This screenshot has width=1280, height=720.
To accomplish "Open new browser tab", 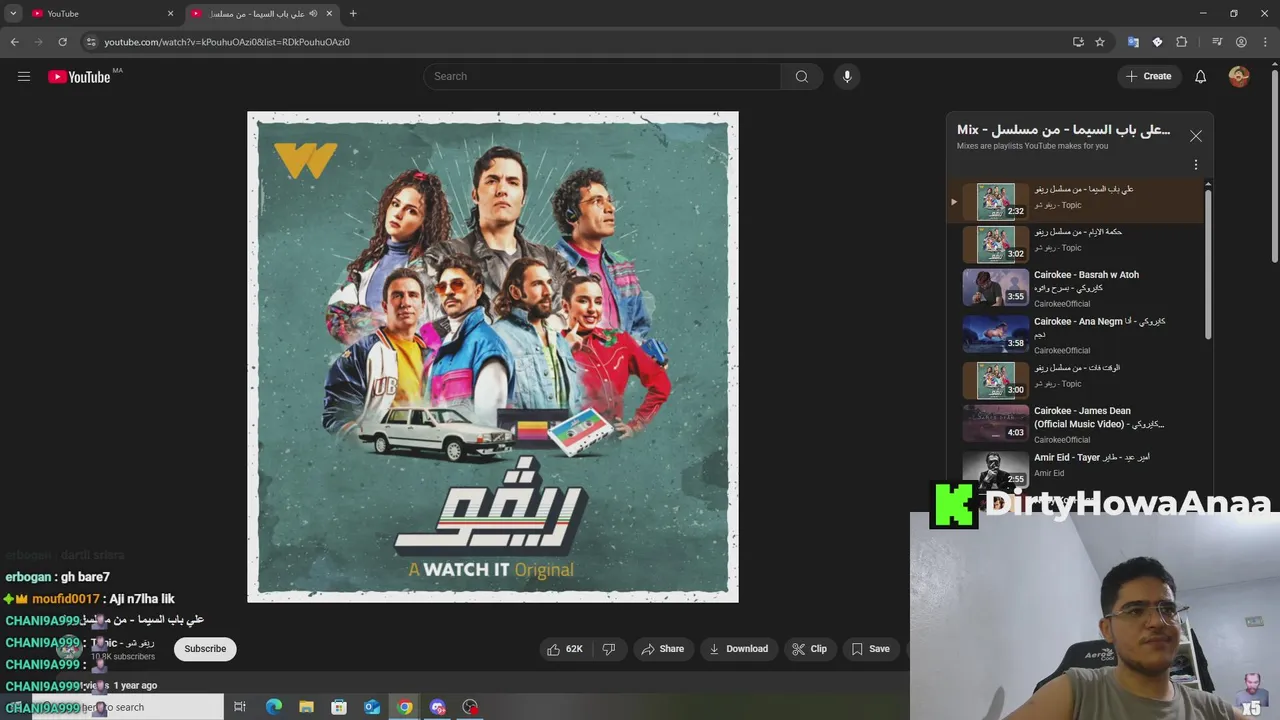I will click(353, 14).
